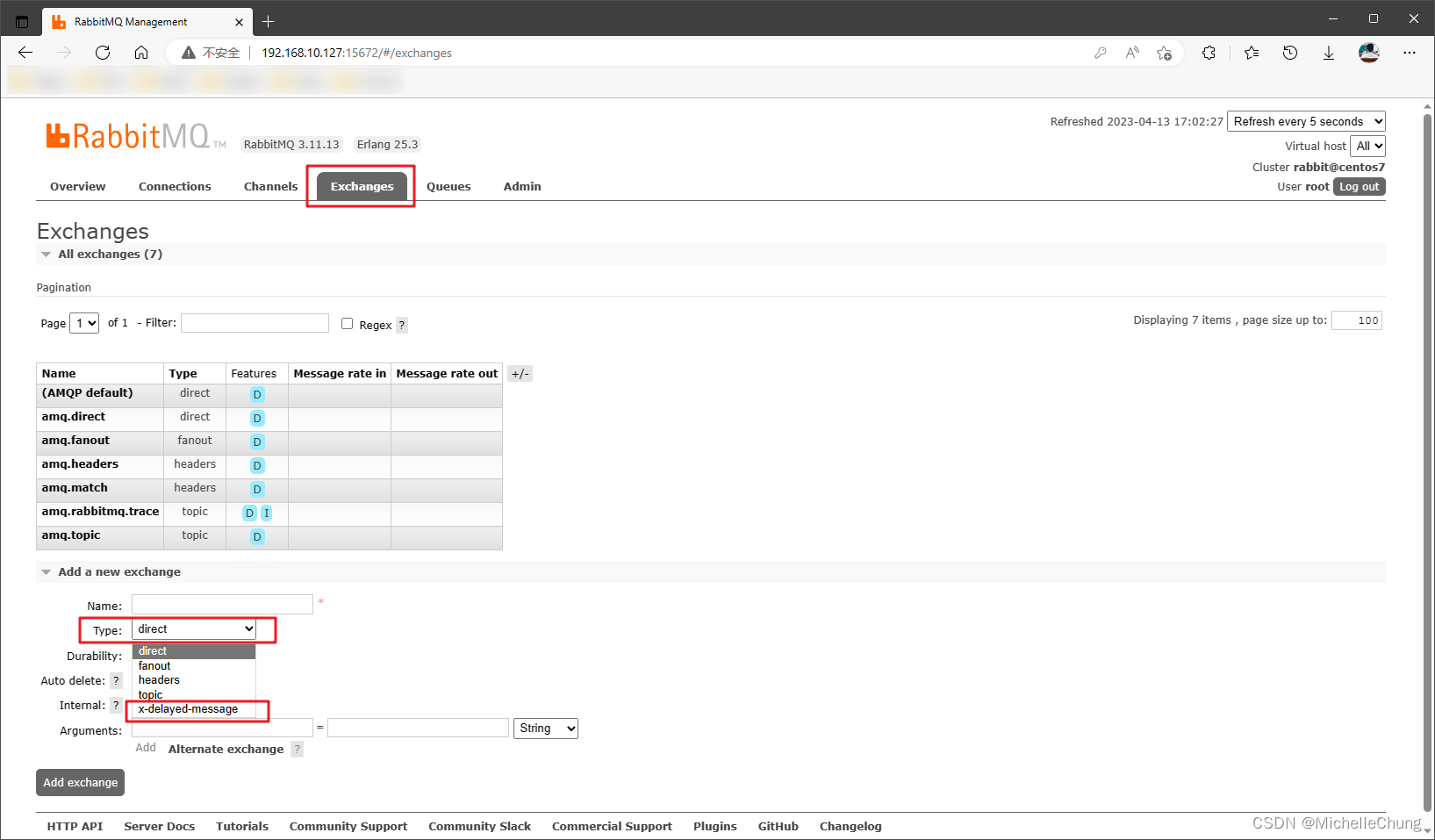Add page to favorites star icon
1435x840 pixels.
[x=1164, y=53]
